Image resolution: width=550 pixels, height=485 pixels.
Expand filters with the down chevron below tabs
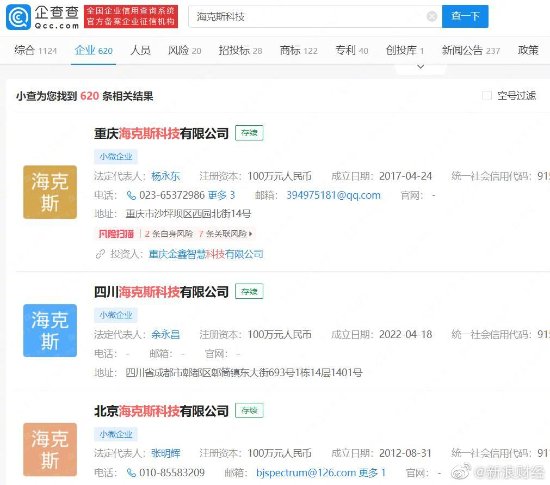tap(421, 67)
